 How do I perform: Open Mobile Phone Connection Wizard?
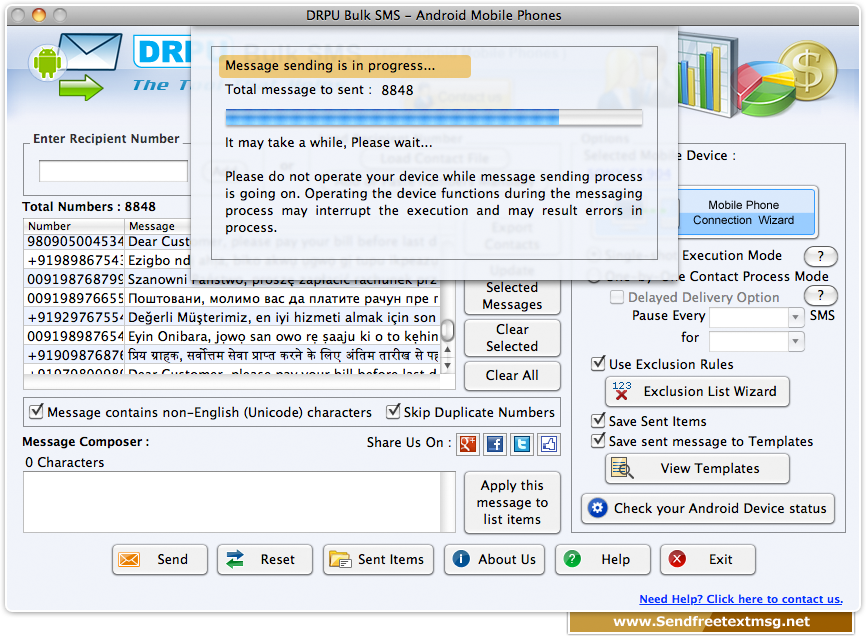[746, 213]
